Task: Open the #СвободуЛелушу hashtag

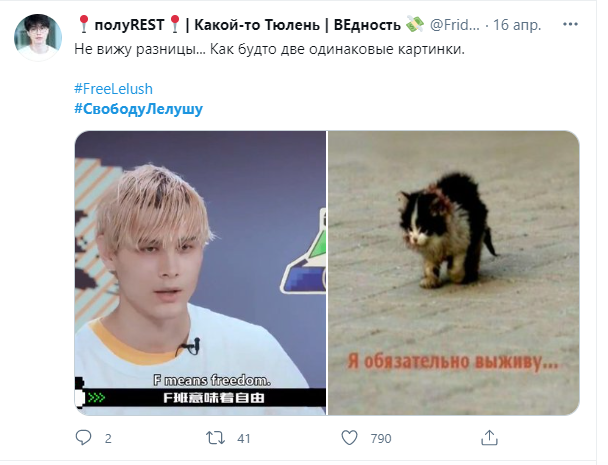Action: click(138, 109)
